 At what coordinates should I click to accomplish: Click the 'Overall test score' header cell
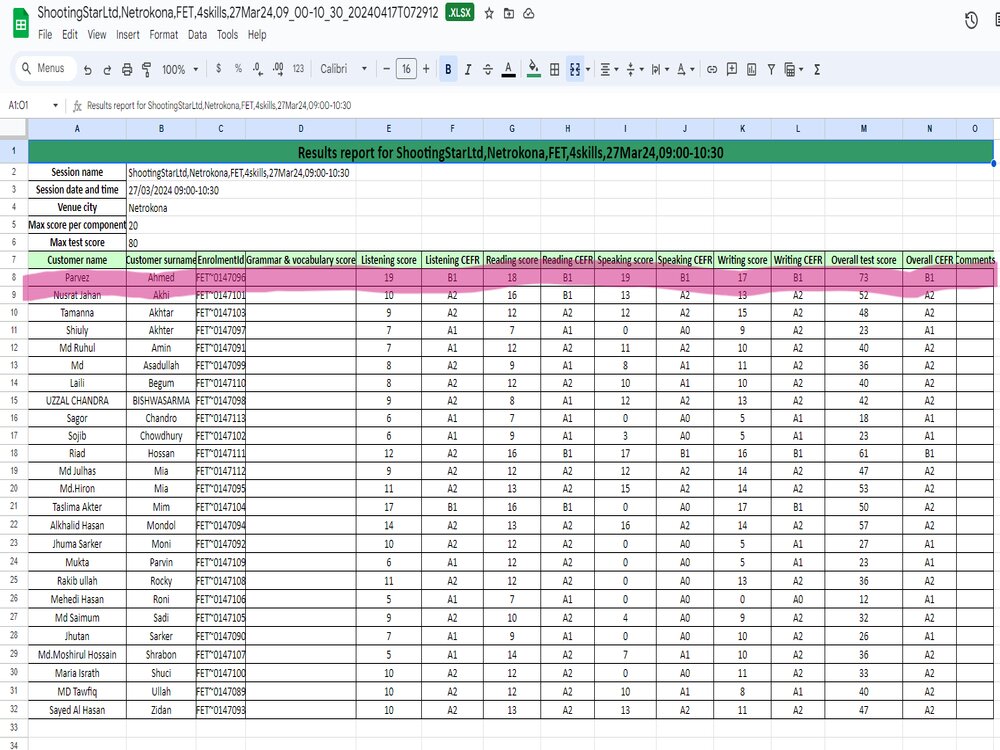pos(864,260)
